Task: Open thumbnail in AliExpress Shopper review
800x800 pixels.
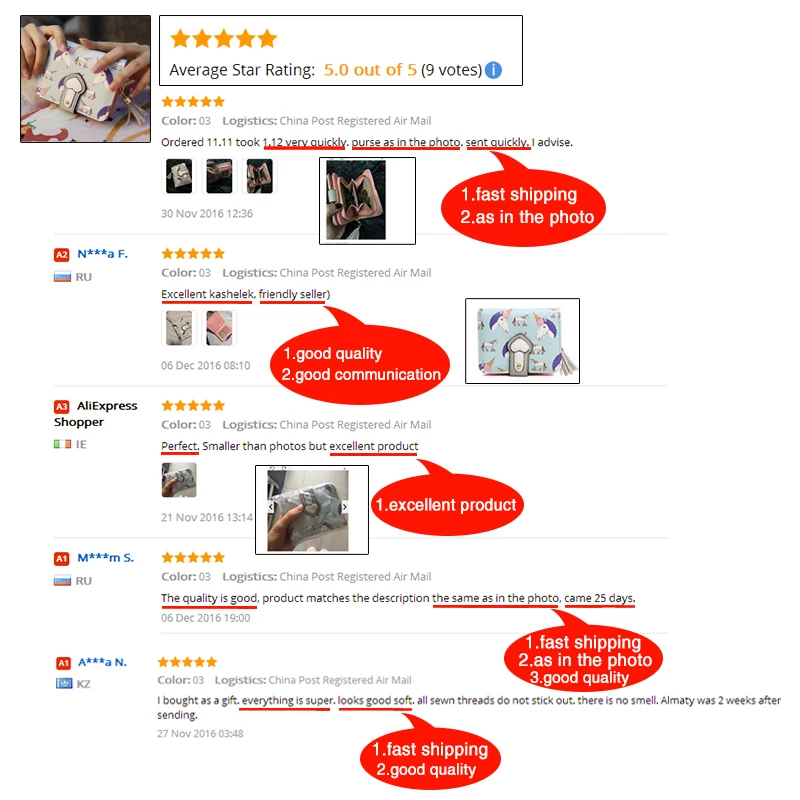Action: (179, 480)
